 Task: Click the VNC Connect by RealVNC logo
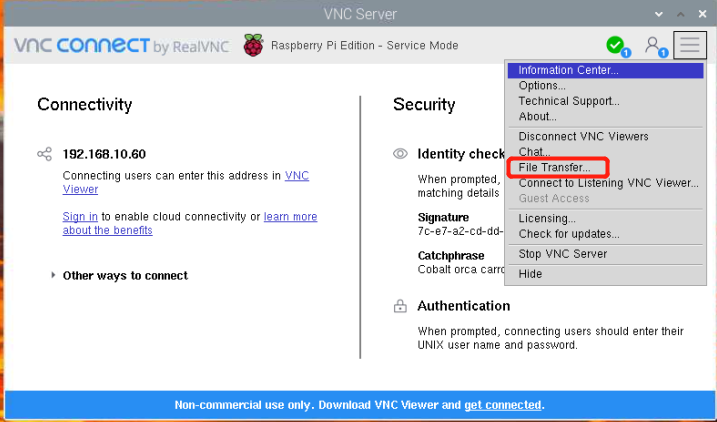pos(122,46)
